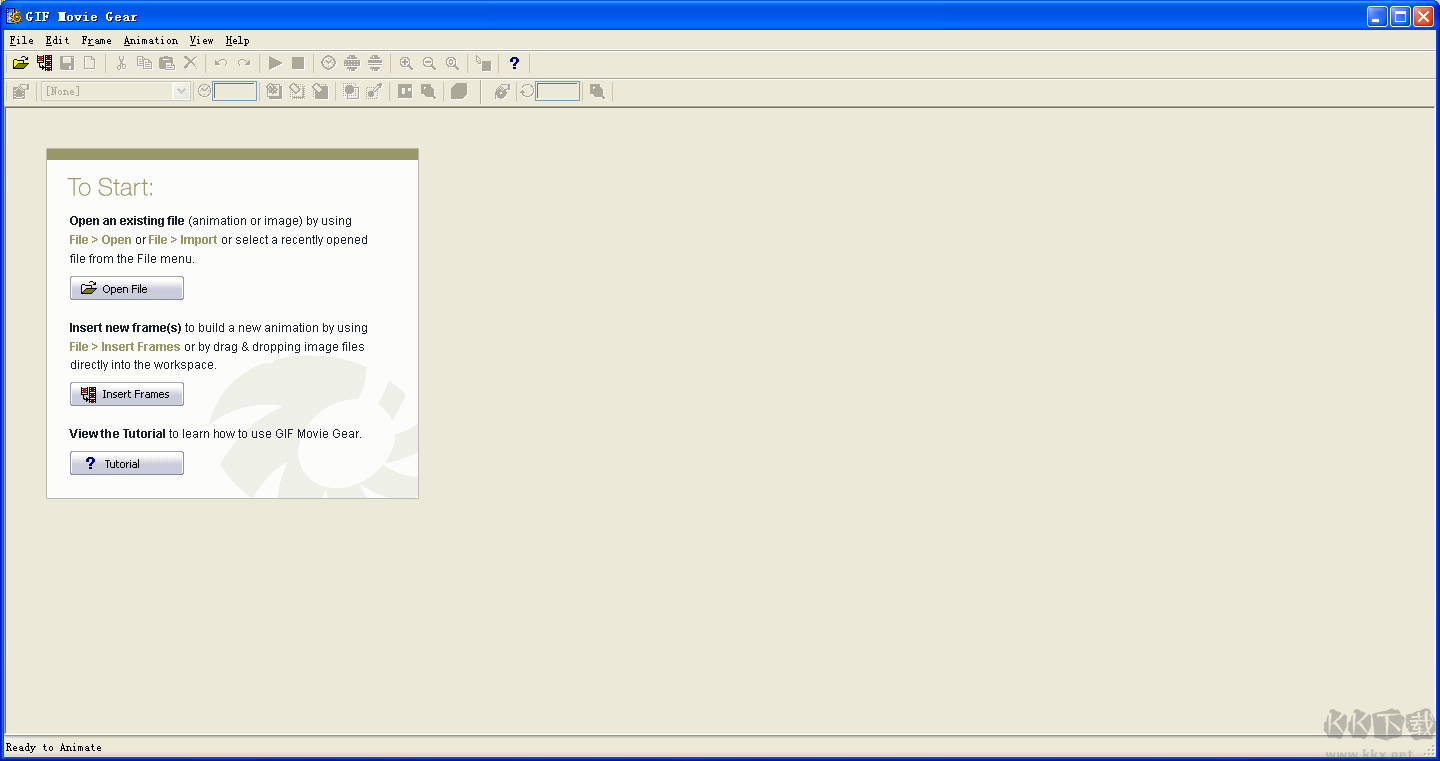Click the Redo arrow icon
Viewport: 1440px width, 761px height.
[x=244, y=63]
